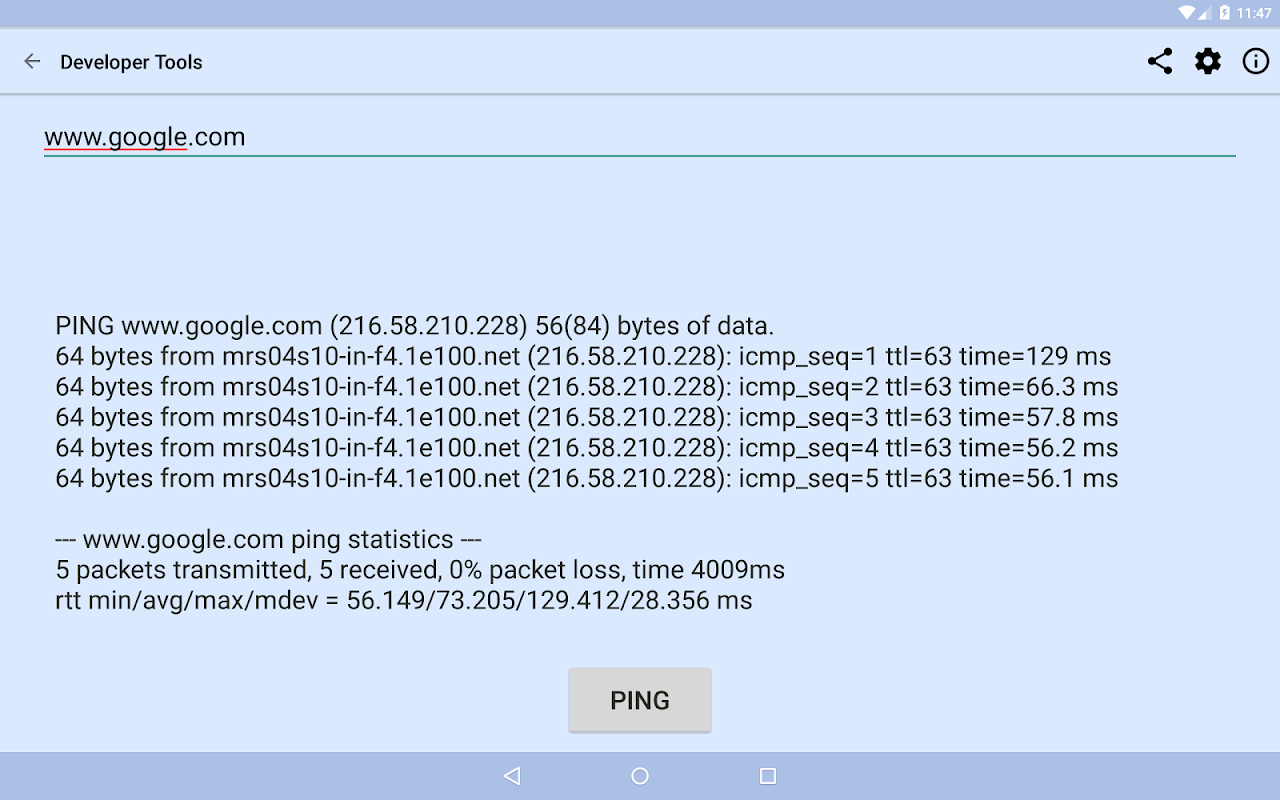Screen dimensions: 1280x800
Task: Select the icmp_seq=3 reply line
Action: pos(587,417)
